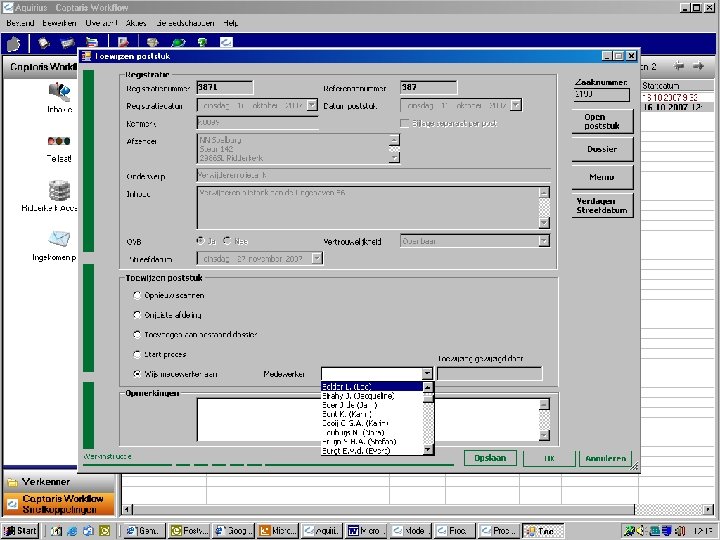Choose the (Stefan) entry in Medewerker list

coord(371,442)
